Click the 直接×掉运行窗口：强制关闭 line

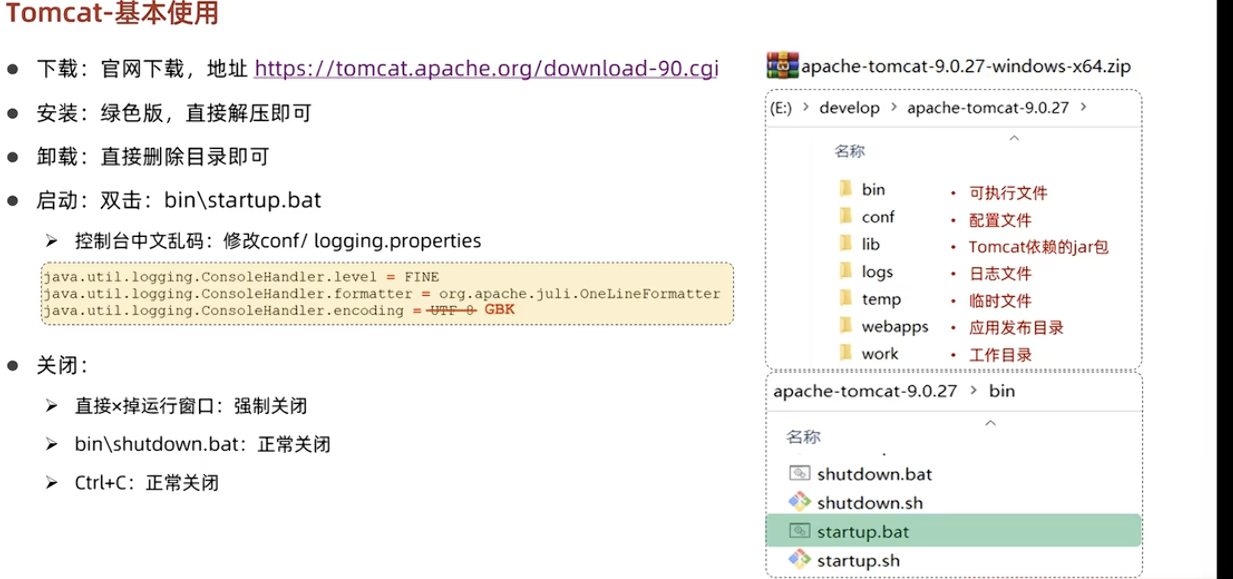190,406
